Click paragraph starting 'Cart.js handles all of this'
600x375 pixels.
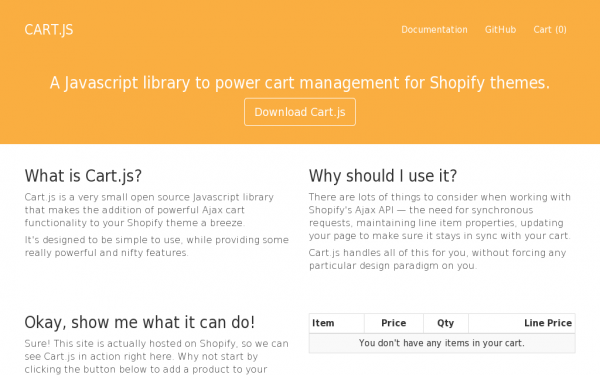tap(437, 259)
